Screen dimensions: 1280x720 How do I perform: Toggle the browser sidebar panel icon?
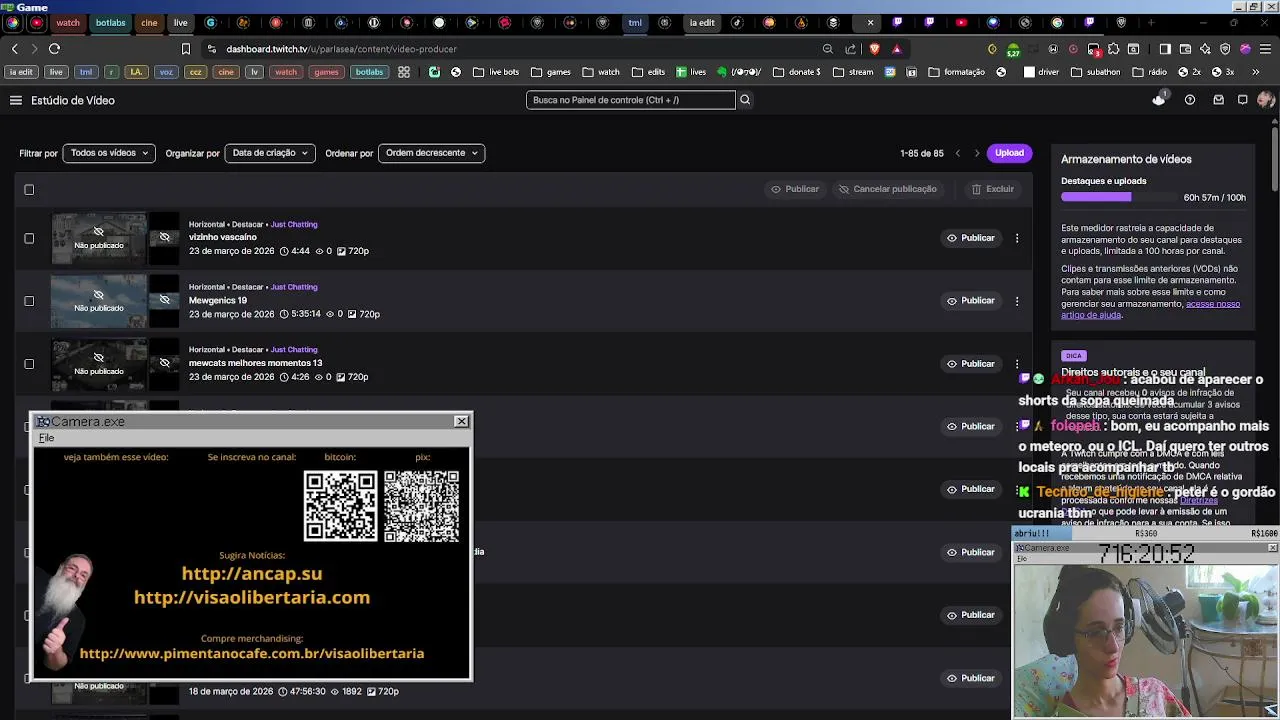[1165, 49]
